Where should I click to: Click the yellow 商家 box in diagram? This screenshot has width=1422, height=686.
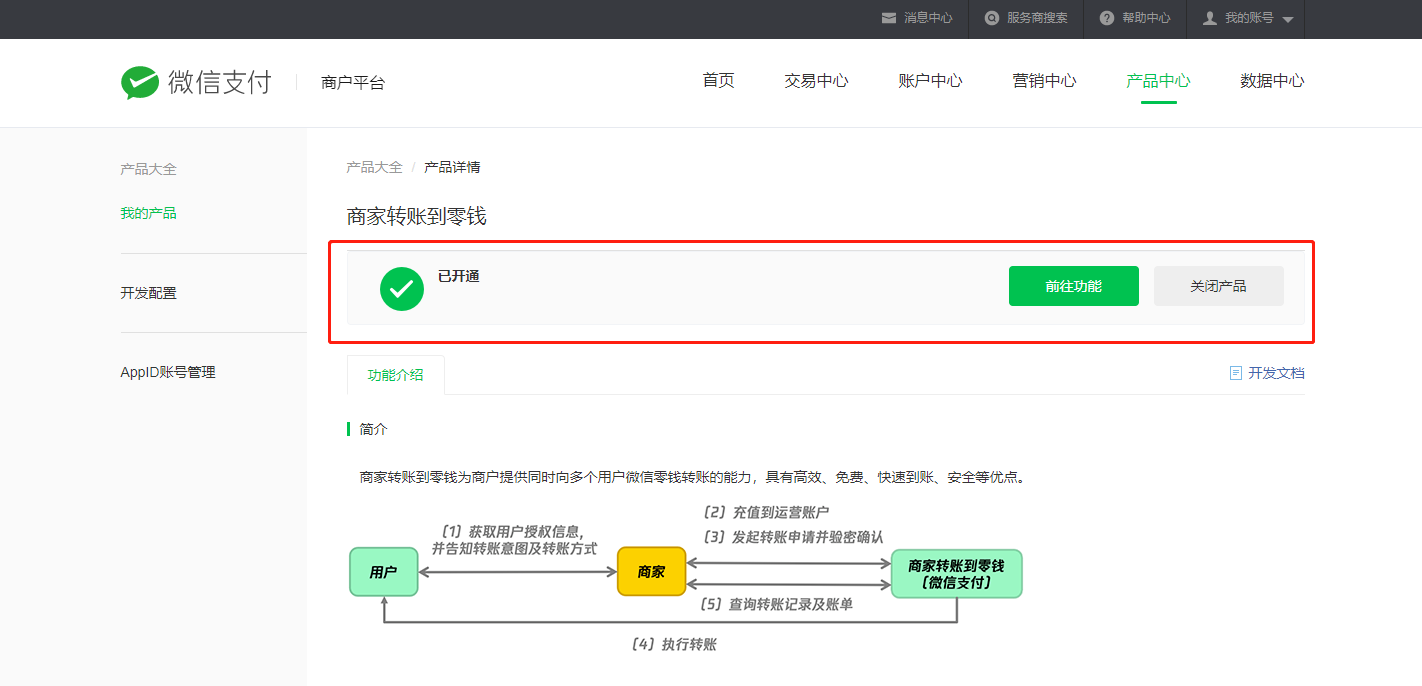[x=651, y=572]
